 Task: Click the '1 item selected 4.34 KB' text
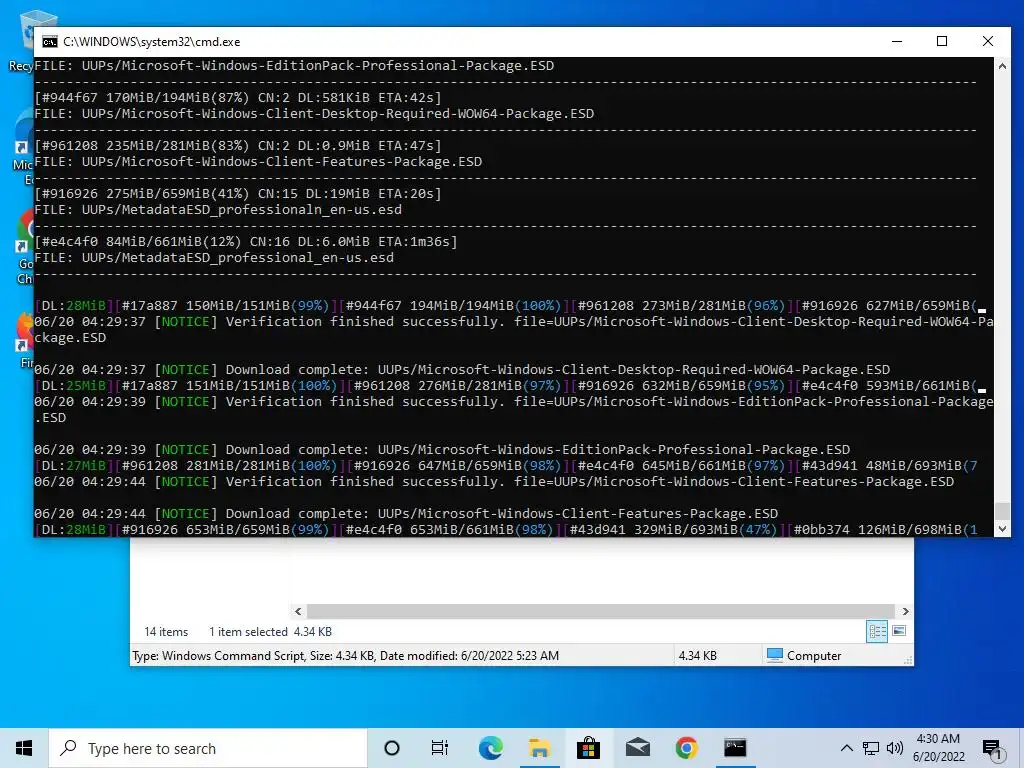coord(270,632)
